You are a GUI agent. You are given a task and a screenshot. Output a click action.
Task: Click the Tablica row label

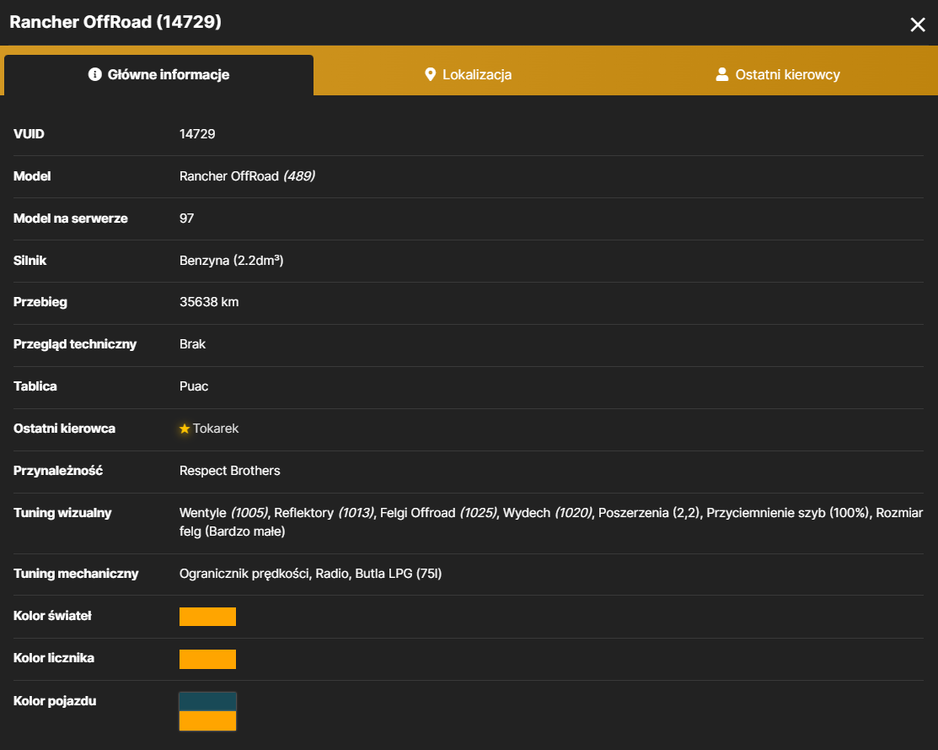click(x=35, y=386)
